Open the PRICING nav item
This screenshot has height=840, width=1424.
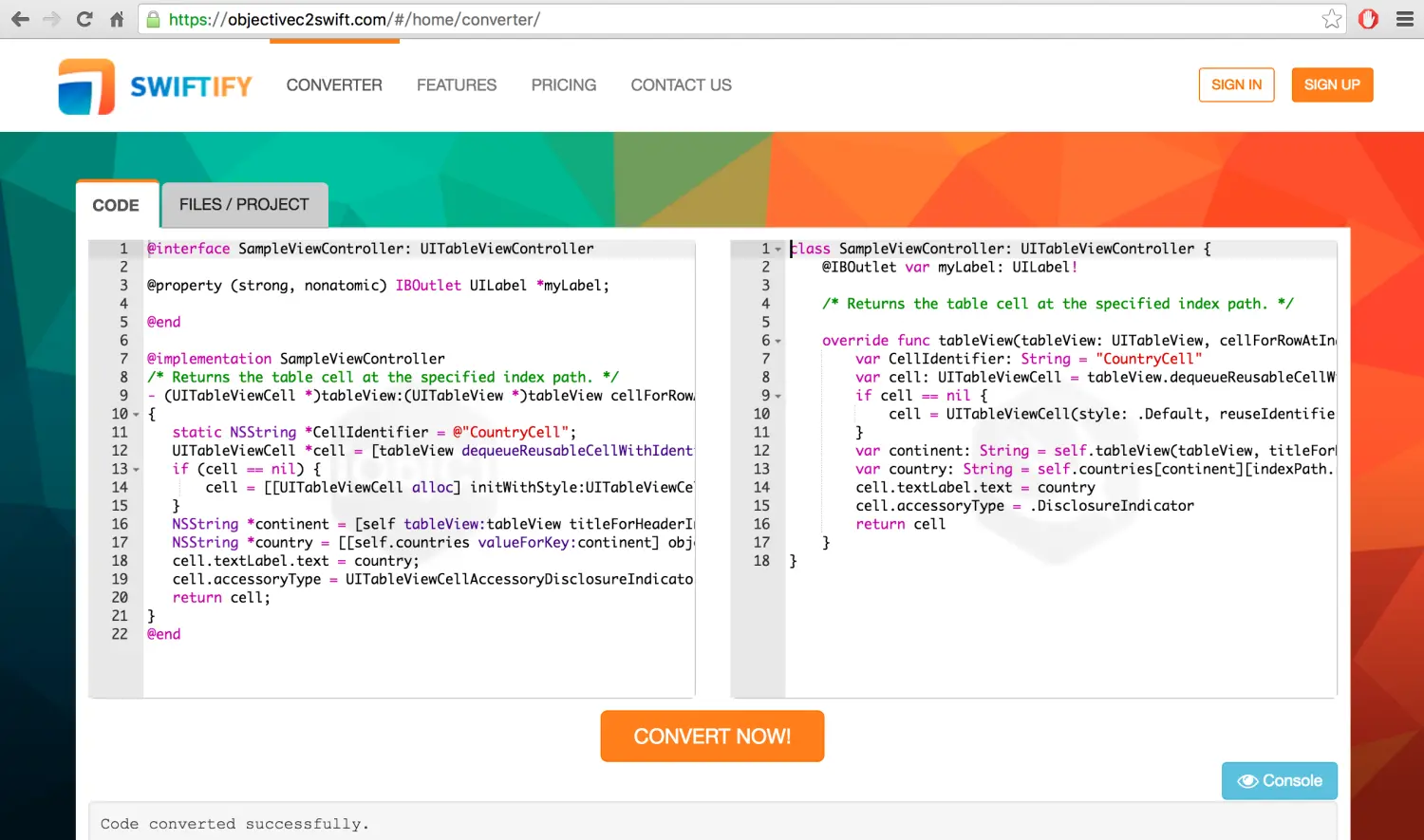click(564, 85)
